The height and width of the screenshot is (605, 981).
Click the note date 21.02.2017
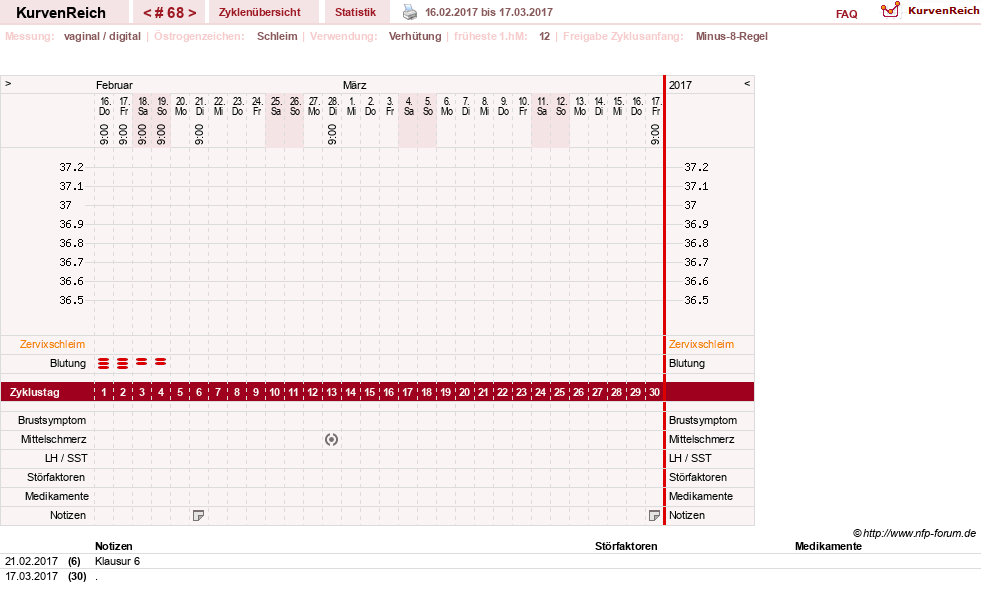[31, 561]
